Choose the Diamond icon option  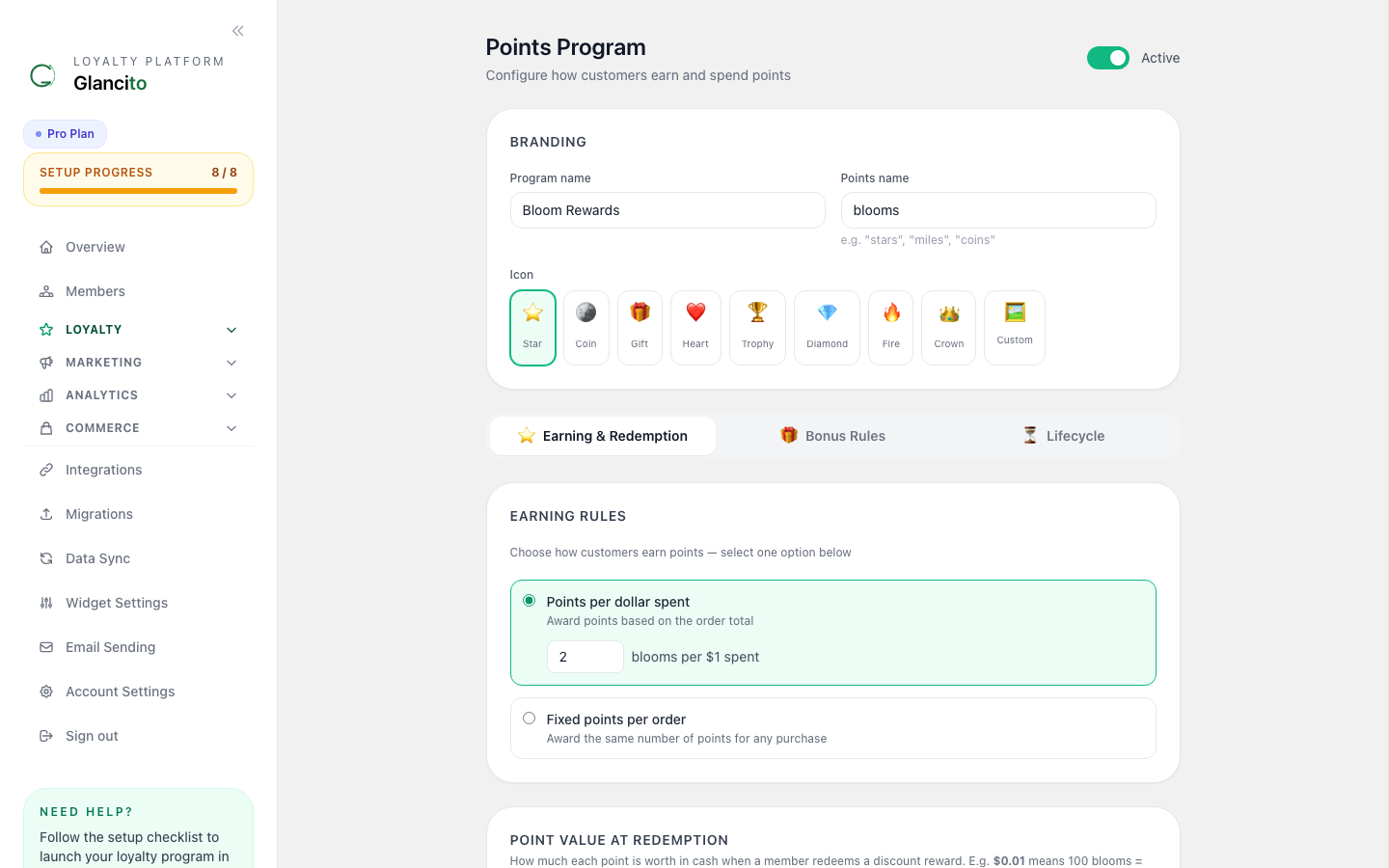827,328
